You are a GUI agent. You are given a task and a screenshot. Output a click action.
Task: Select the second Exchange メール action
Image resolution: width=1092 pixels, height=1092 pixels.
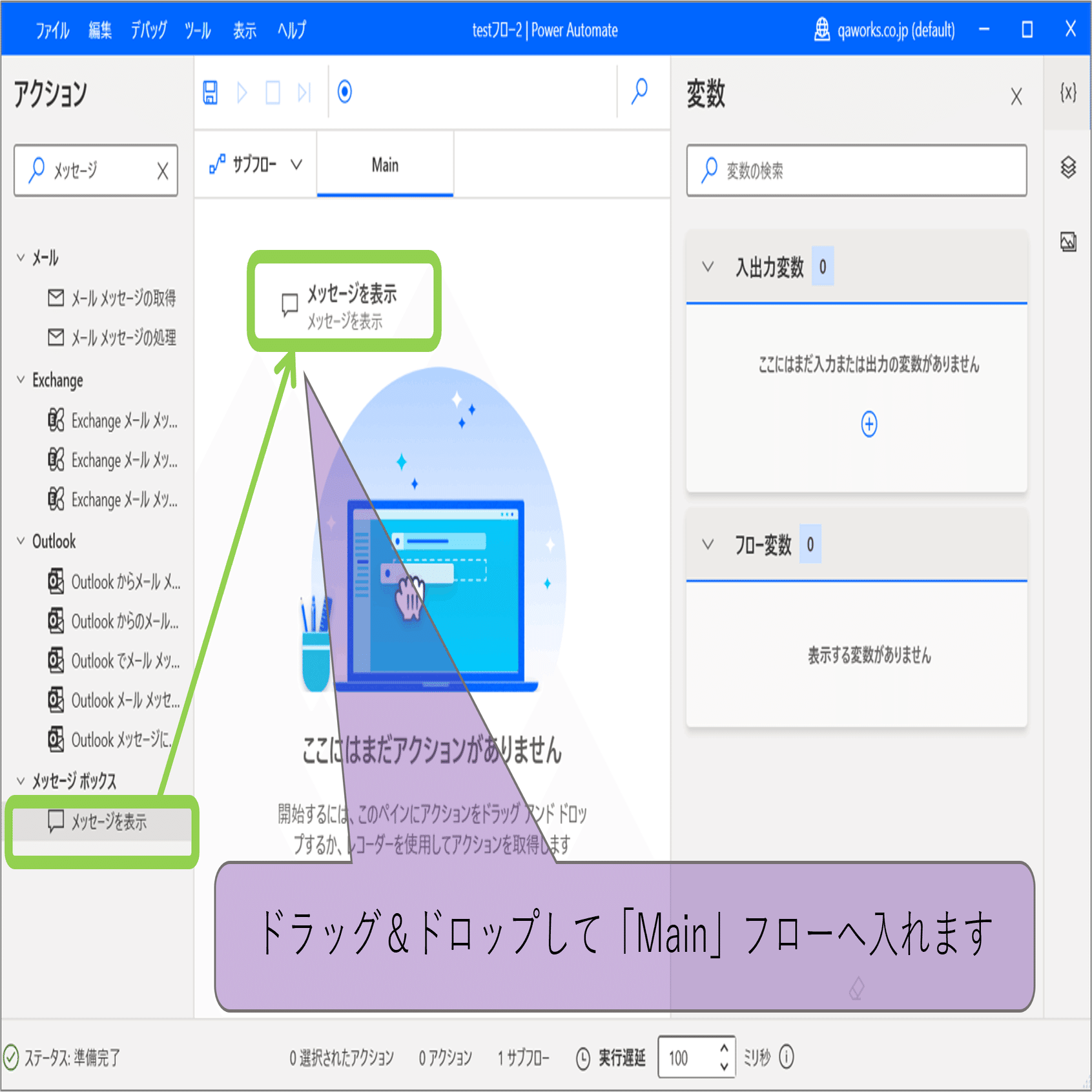click(112, 460)
